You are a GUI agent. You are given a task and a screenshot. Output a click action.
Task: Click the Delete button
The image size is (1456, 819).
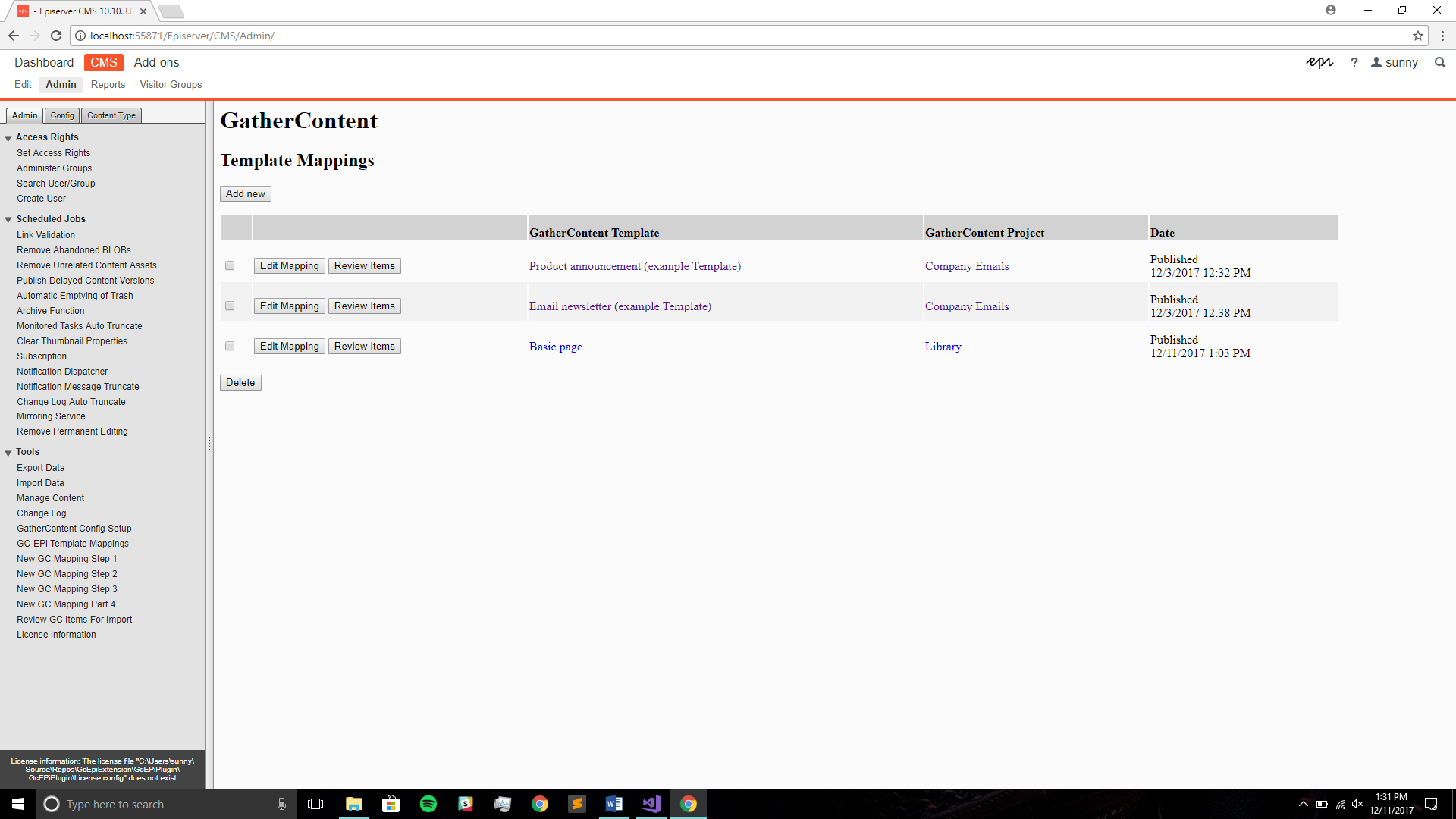(240, 382)
